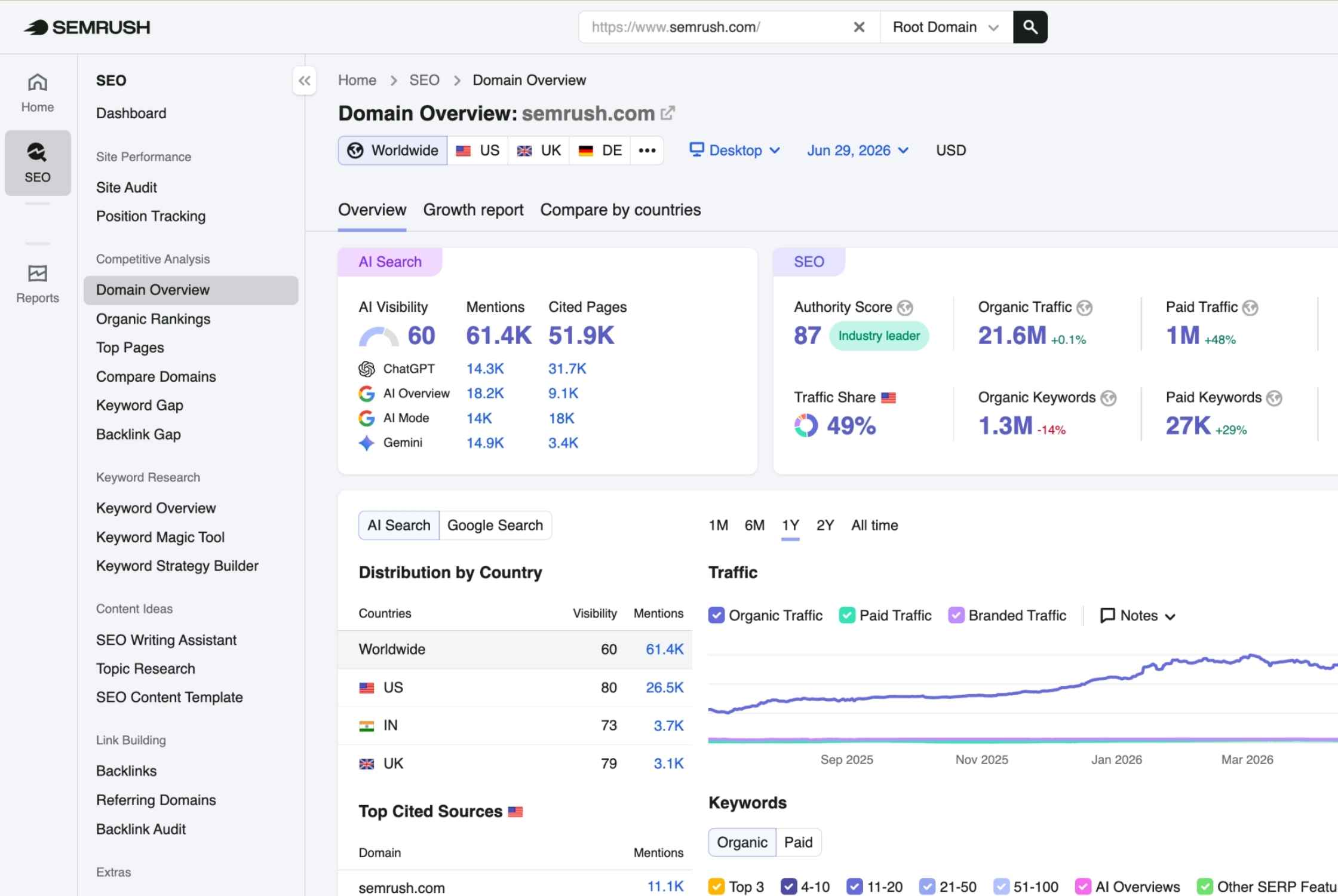Select the All time range

874,526
